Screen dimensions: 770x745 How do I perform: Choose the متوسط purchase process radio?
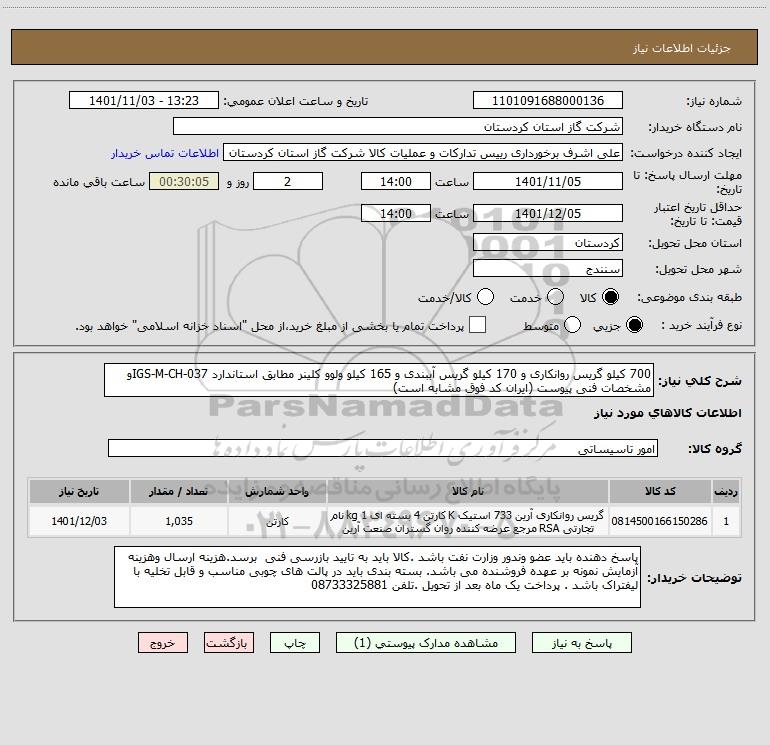[573, 325]
